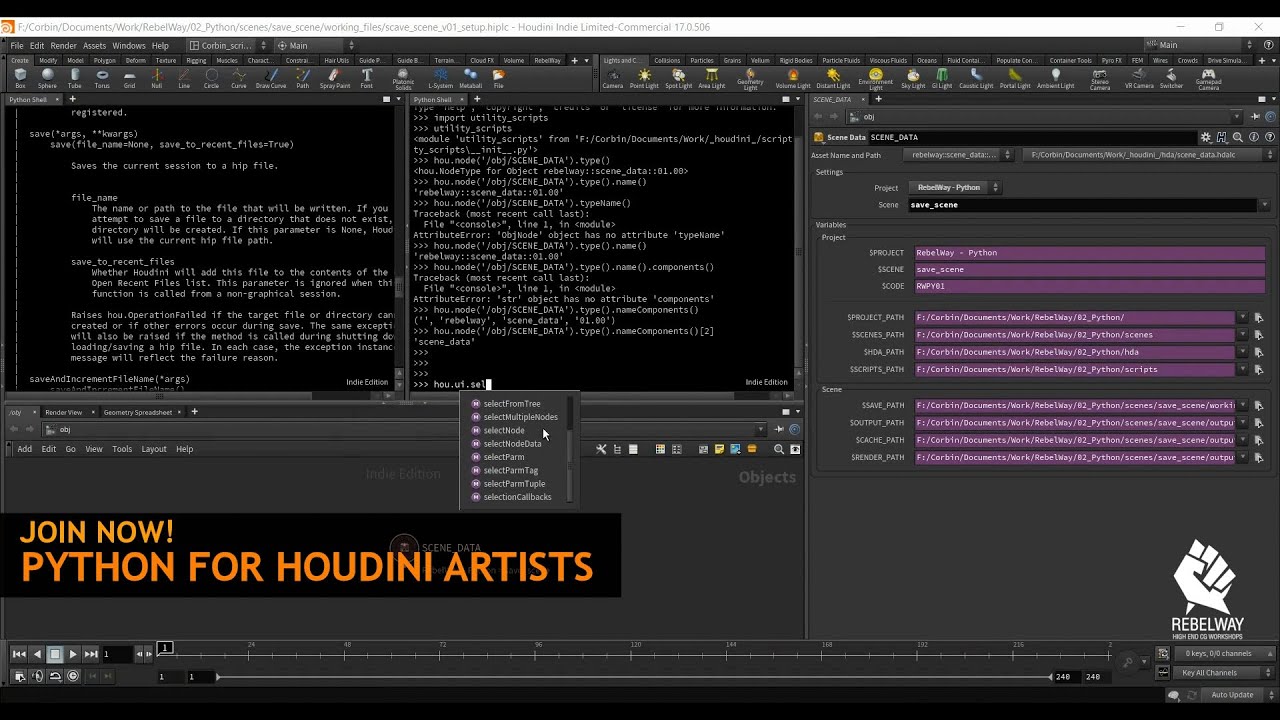Click frame 1 marker on the timeline
The image size is (1280, 720).
165,648
